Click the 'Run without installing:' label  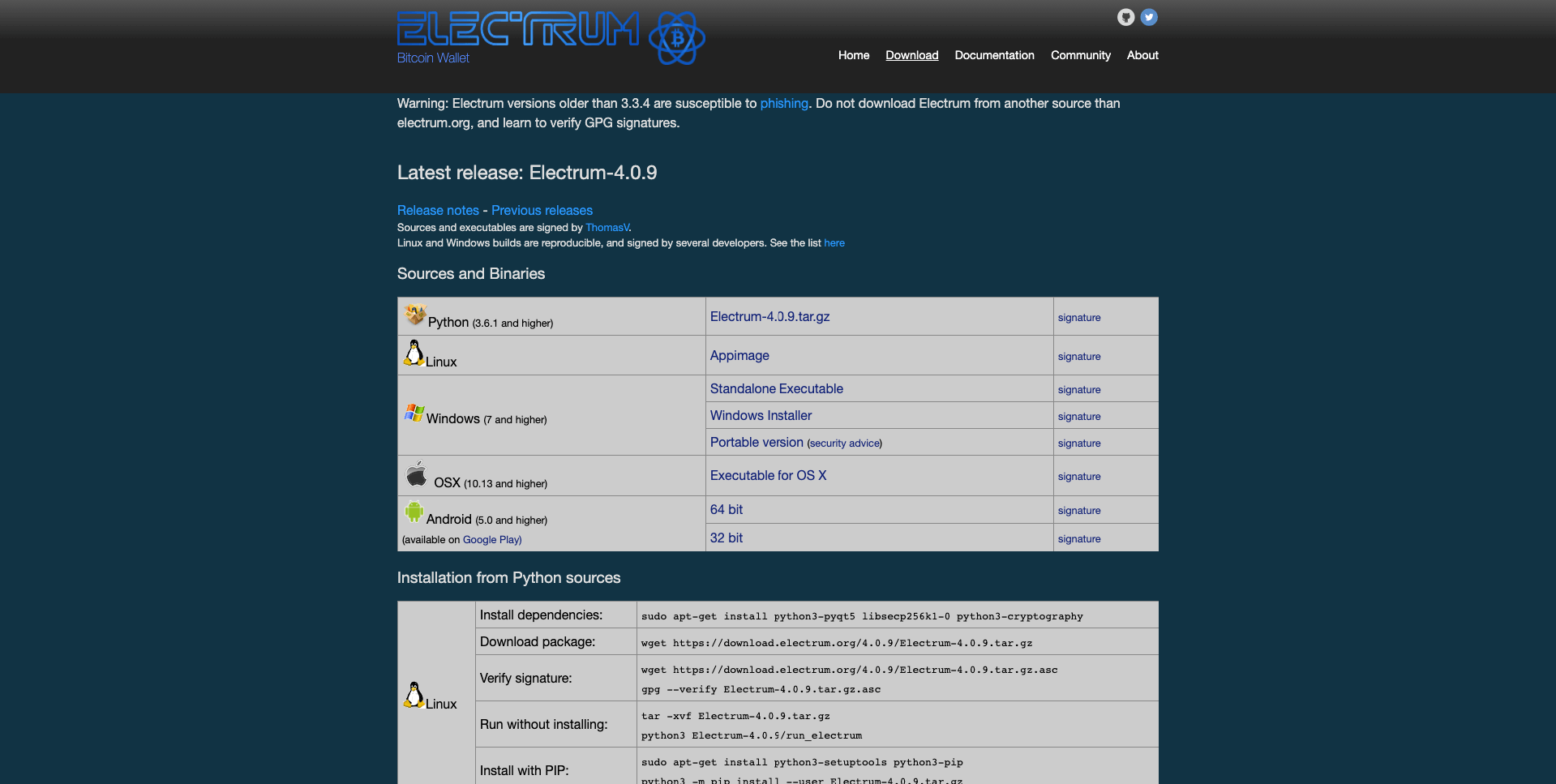click(x=543, y=725)
